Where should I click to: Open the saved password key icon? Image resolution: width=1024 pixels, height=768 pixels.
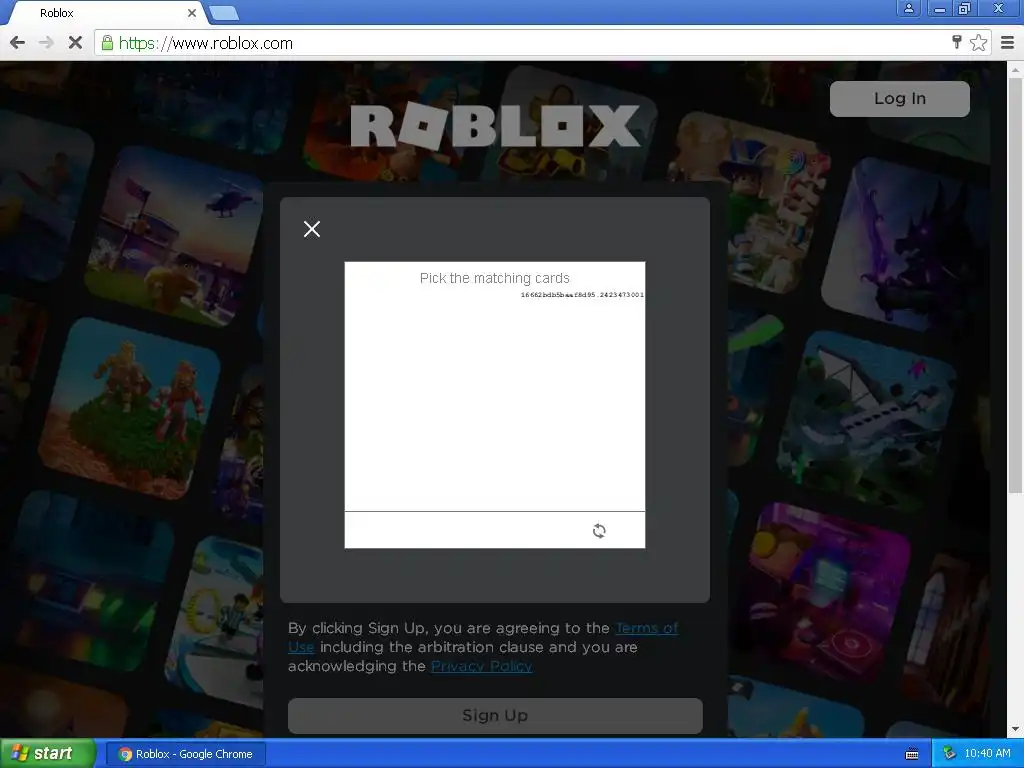click(x=957, y=43)
